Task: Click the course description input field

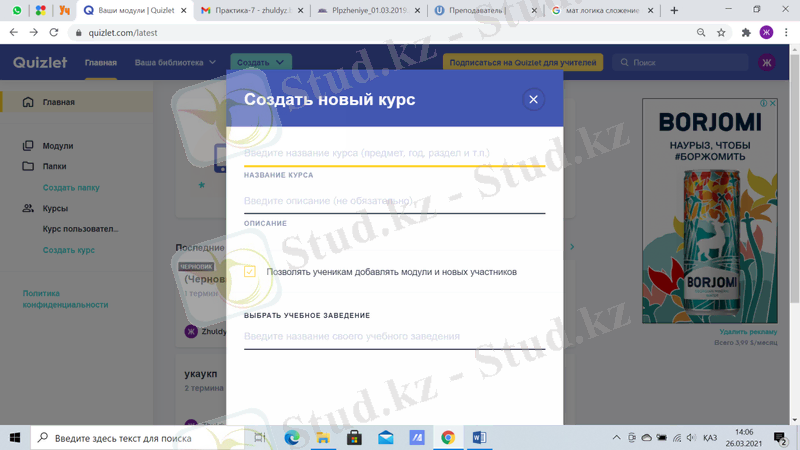Action: click(394, 201)
